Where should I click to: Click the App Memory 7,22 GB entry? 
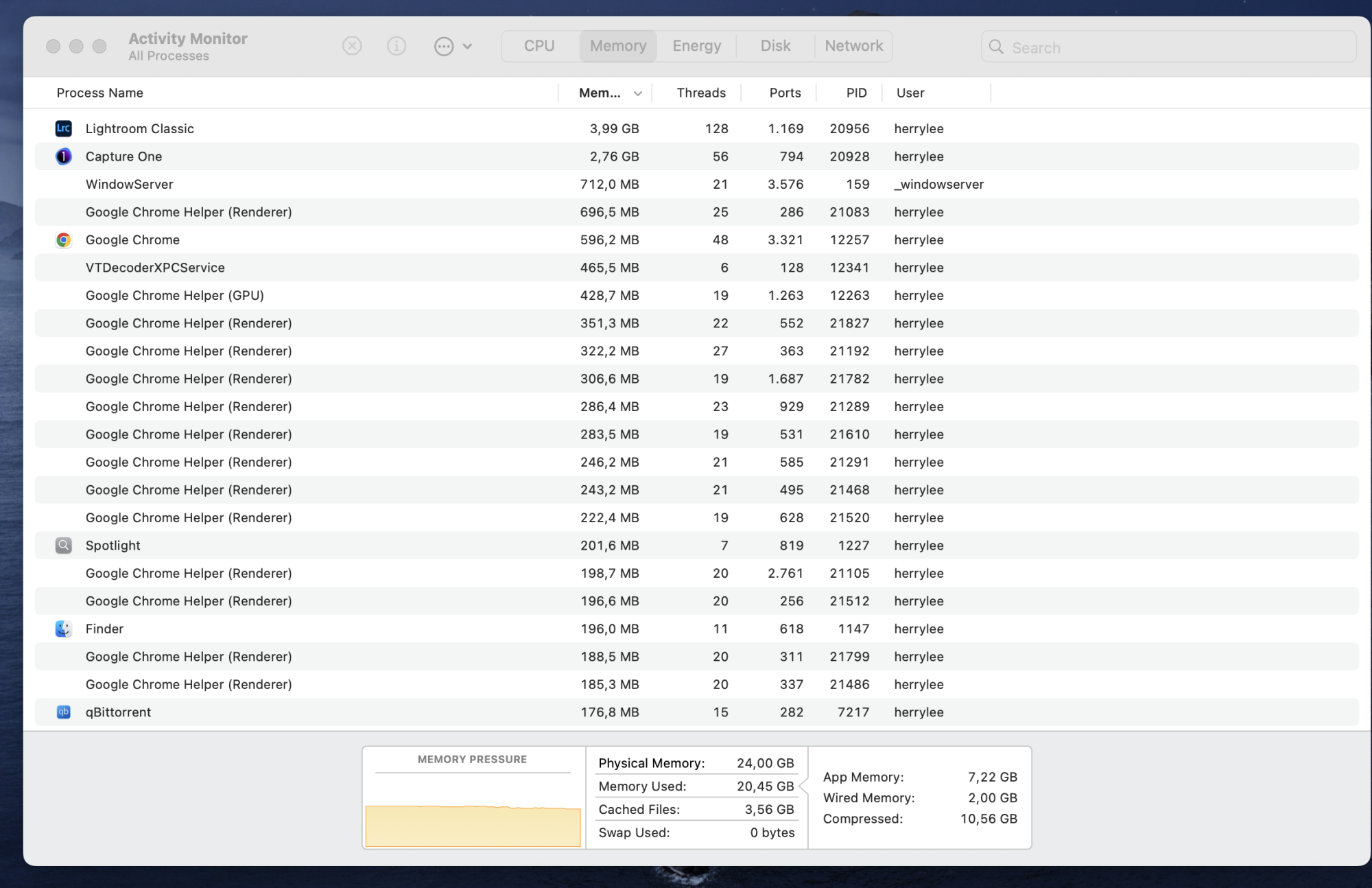pos(920,777)
